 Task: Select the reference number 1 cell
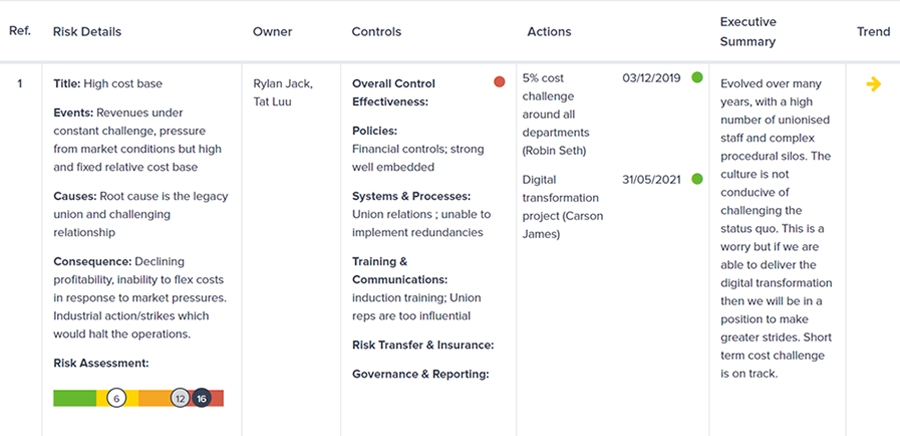coord(20,84)
